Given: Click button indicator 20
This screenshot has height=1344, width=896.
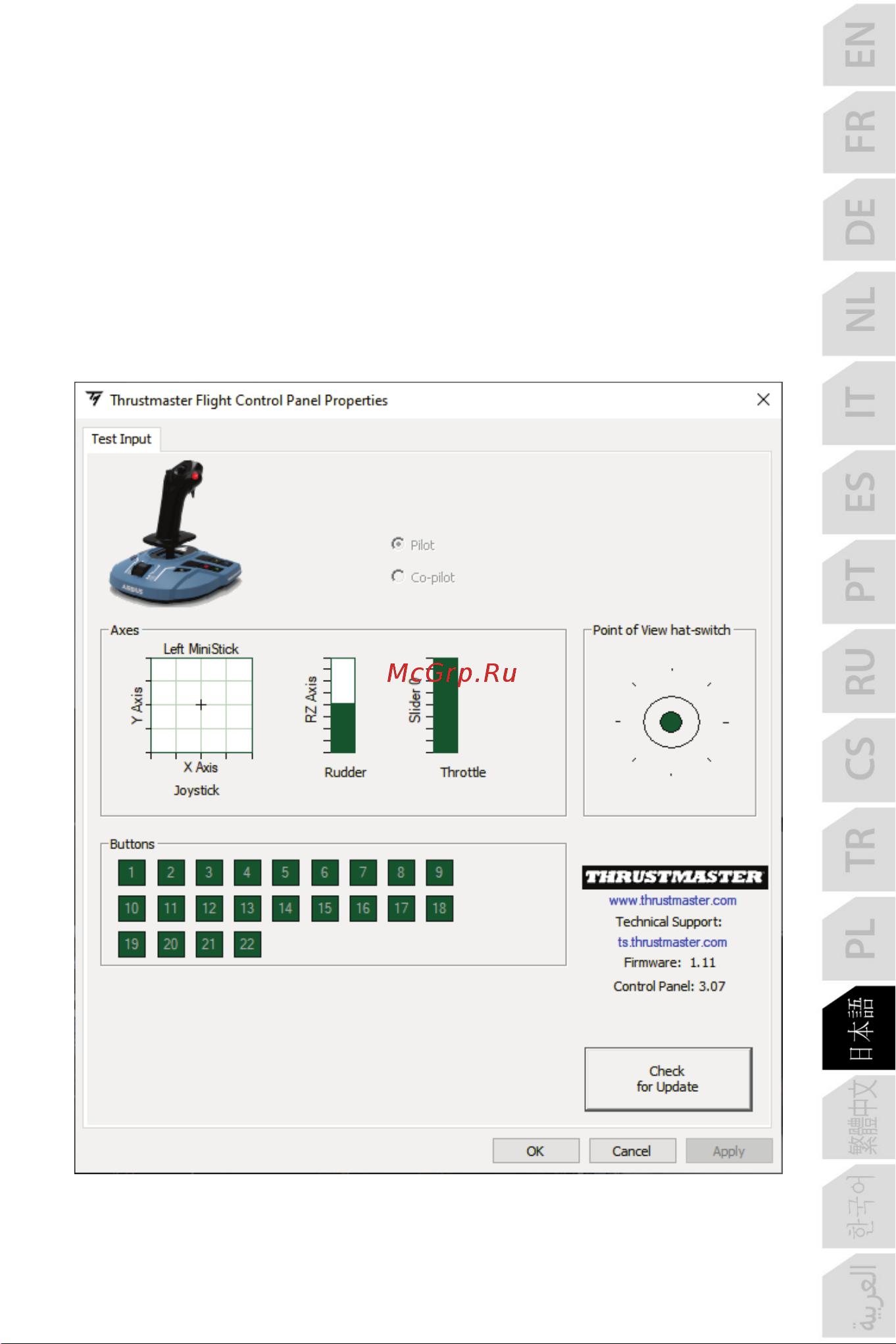Looking at the screenshot, I should pos(170,944).
